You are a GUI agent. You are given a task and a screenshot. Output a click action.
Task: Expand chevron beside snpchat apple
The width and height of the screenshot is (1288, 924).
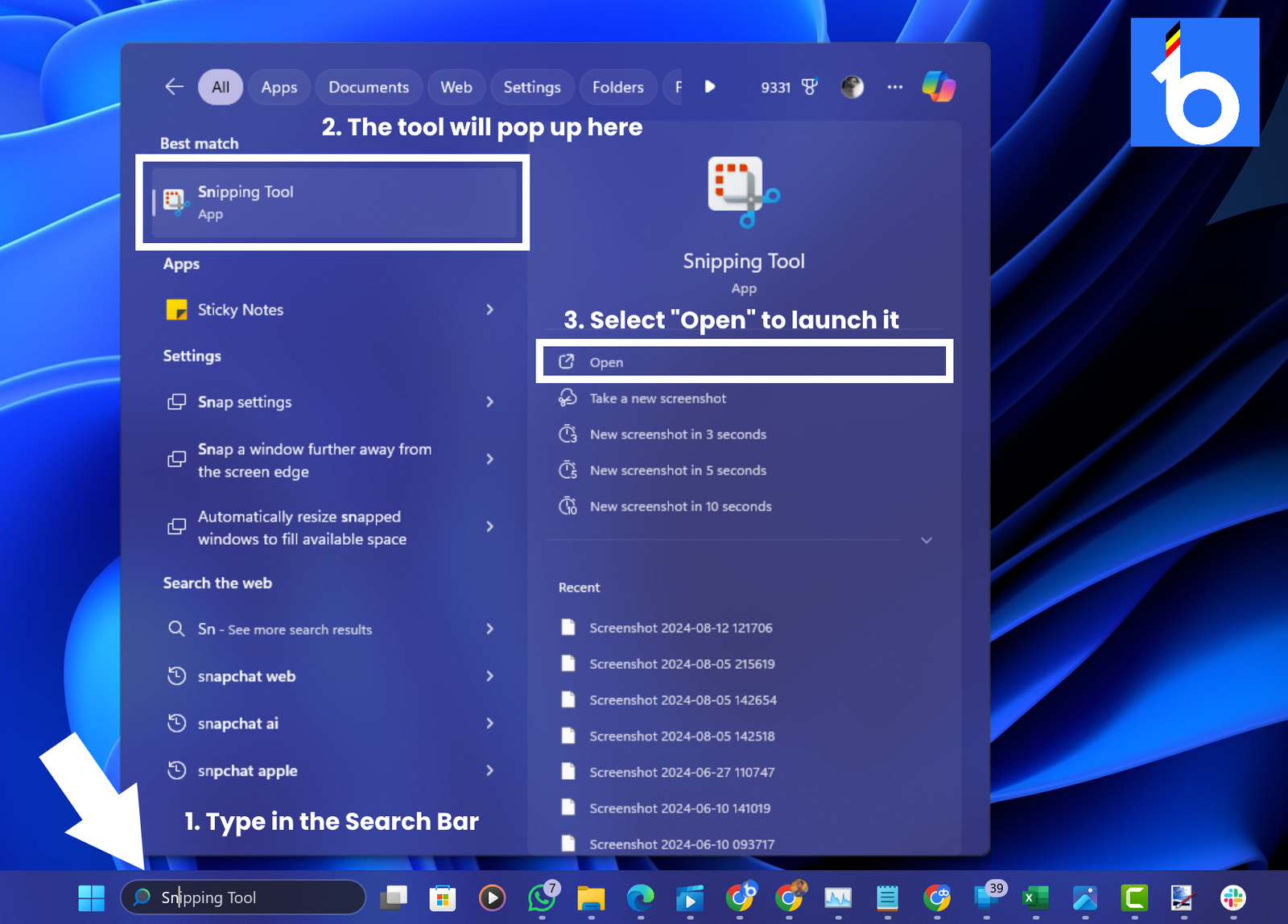[489, 770]
